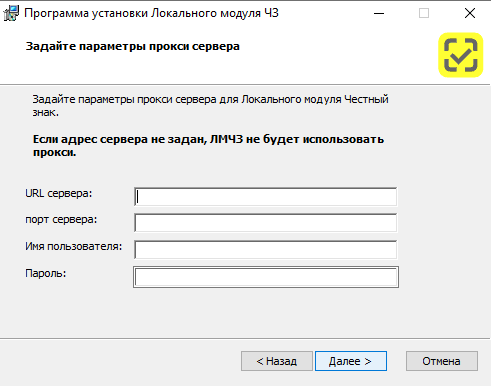Viewport: 491px width, 386px height.
Task: Activate the Имя пользователя input field
Action: 266,250
